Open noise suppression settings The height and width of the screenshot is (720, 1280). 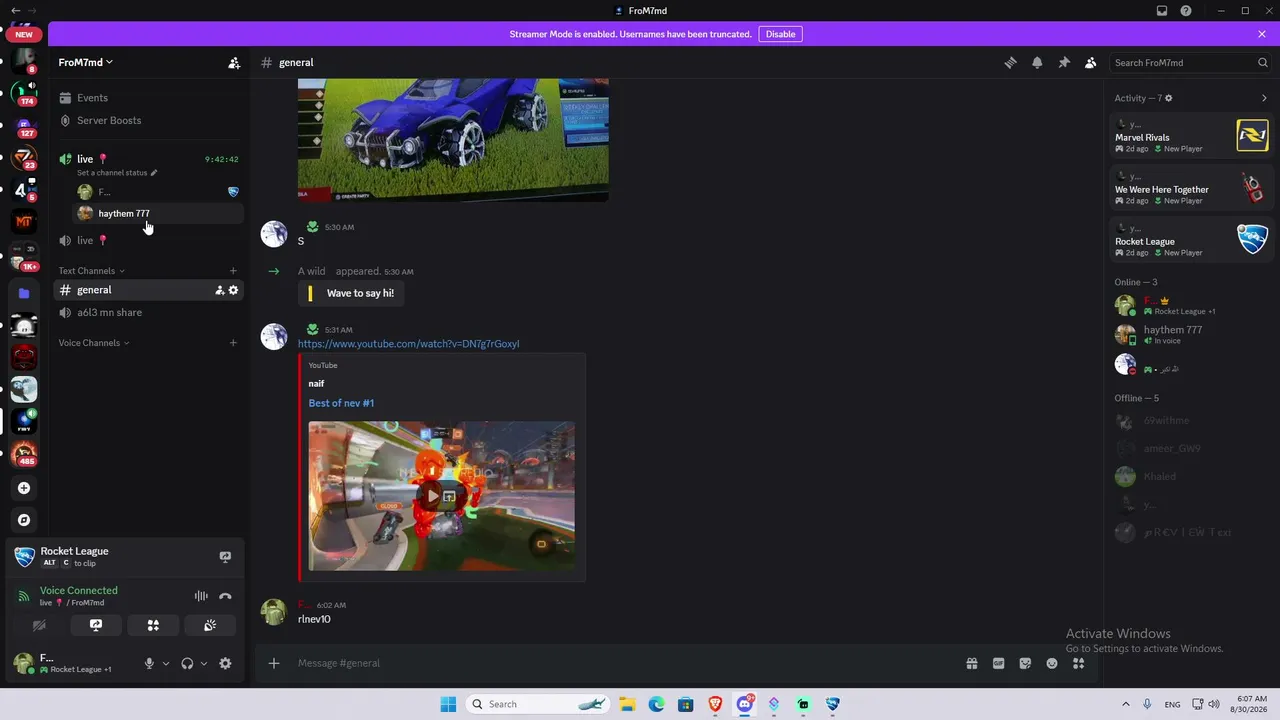pos(201,596)
